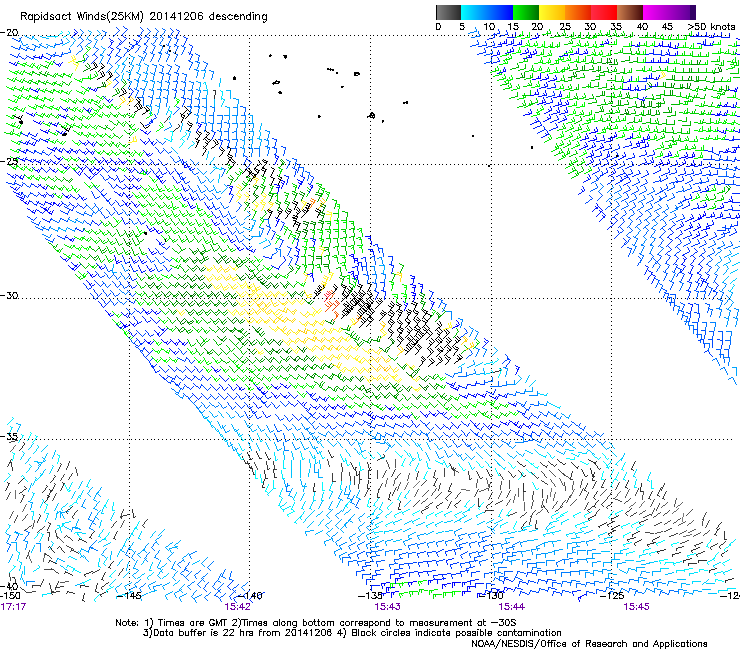Click the green 15-20 knots legend band

click(526, 12)
